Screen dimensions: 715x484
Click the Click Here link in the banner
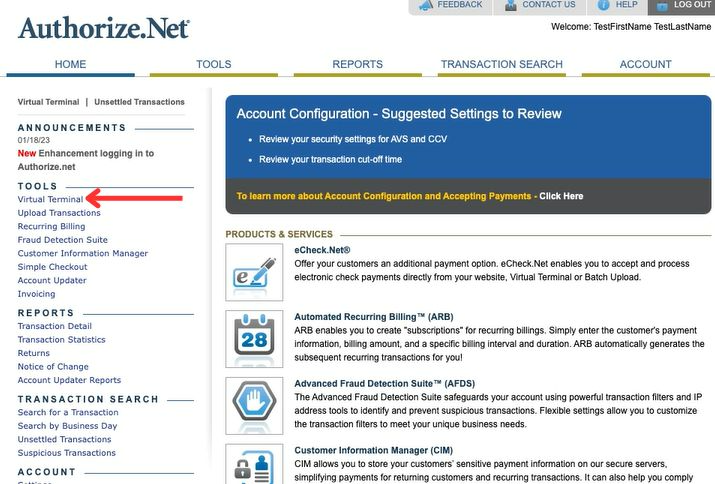coord(561,196)
